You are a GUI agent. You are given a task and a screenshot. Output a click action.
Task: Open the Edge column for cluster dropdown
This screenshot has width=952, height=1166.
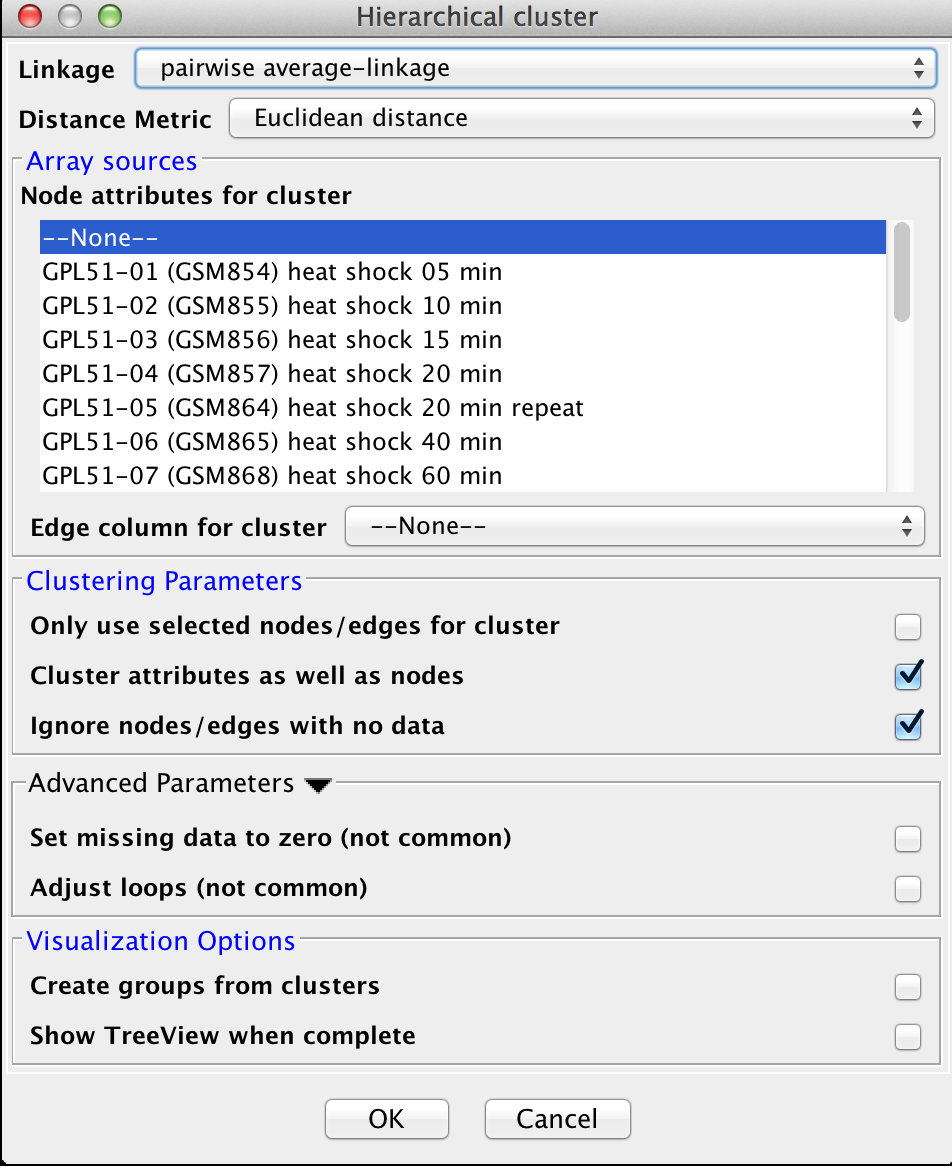tap(635, 526)
